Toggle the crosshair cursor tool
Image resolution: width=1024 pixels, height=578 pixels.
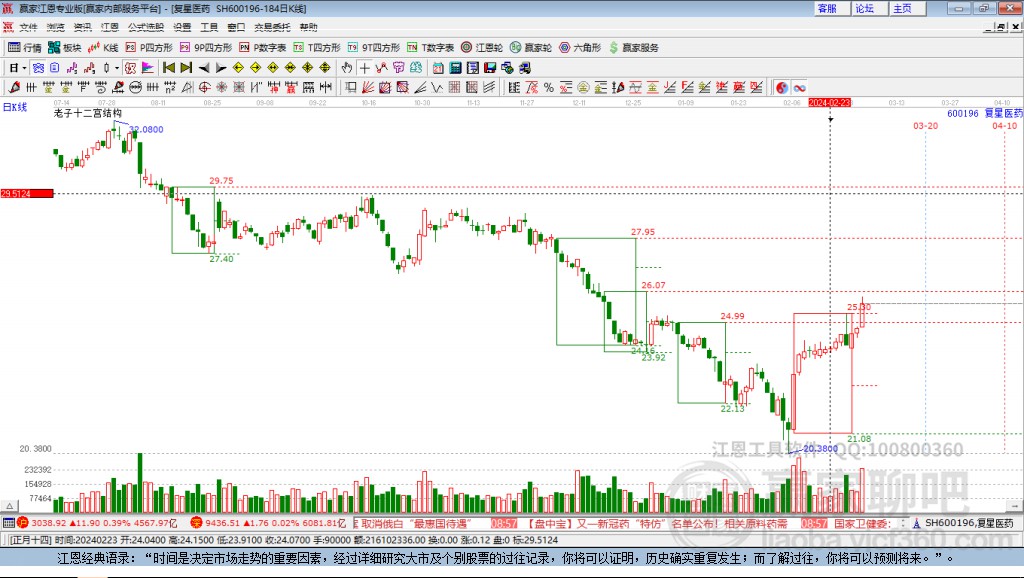click(x=364, y=68)
